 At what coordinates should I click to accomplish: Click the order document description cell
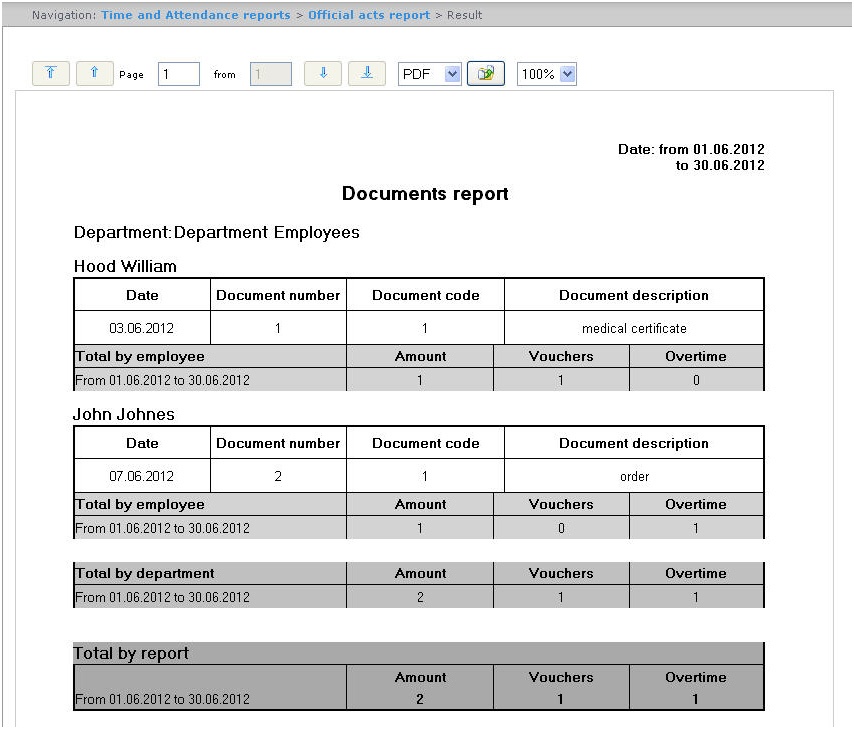(634, 476)
